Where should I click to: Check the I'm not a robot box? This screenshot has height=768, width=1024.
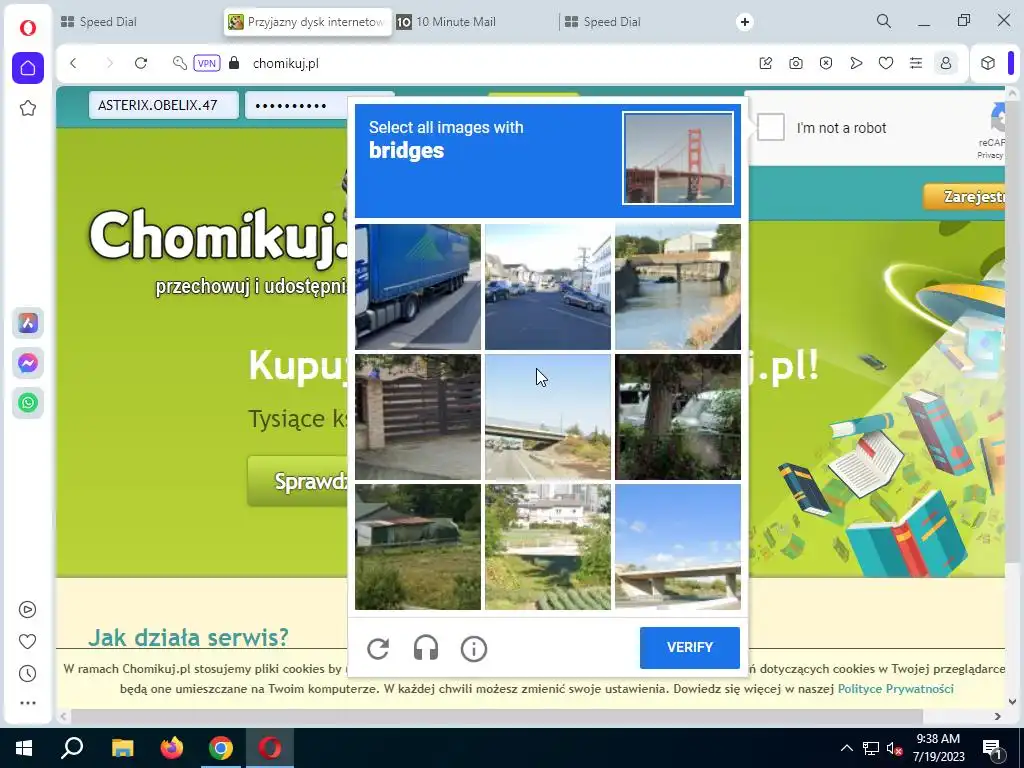point(771,127)
